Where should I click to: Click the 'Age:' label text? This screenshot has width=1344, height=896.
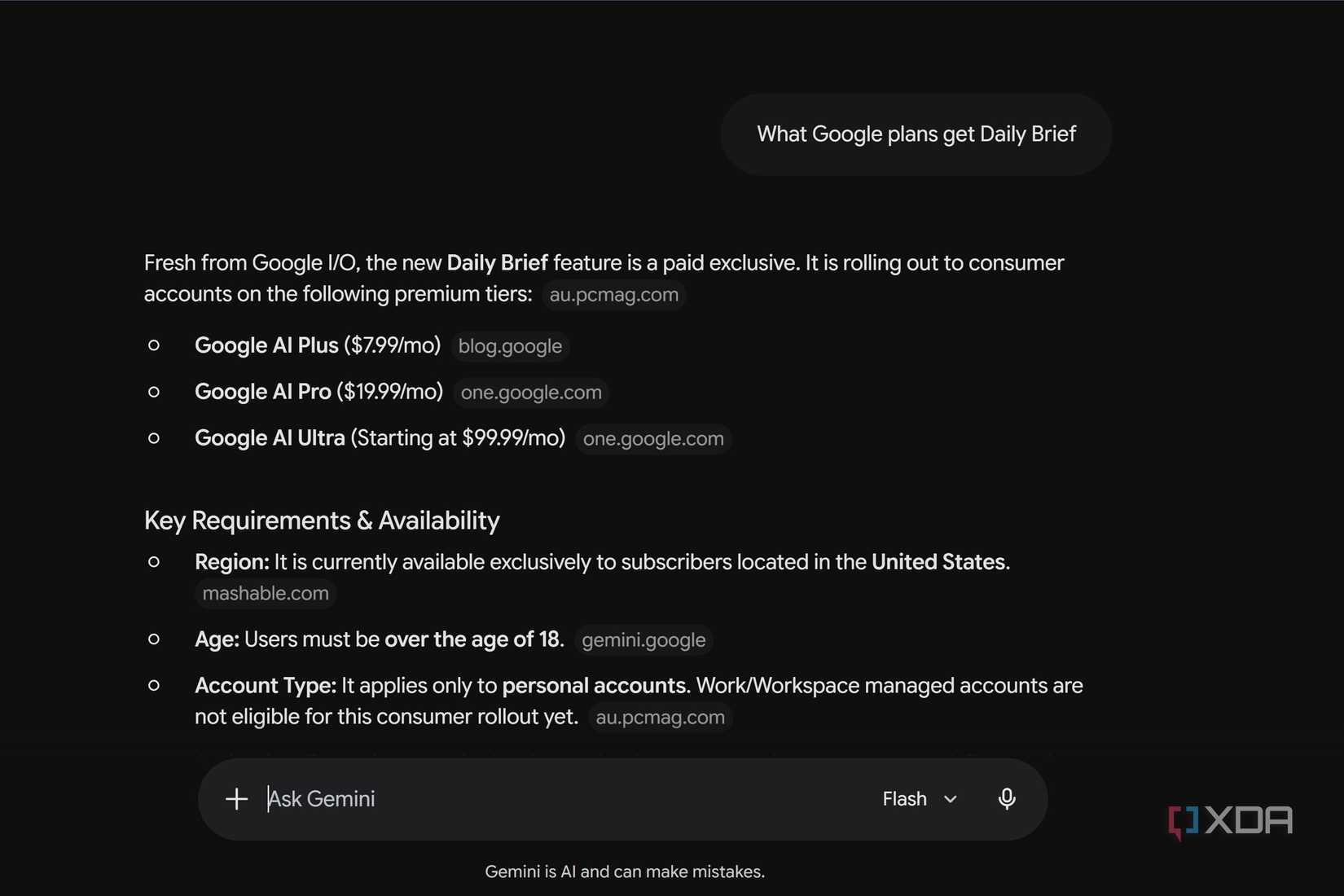tap(217, 639)
